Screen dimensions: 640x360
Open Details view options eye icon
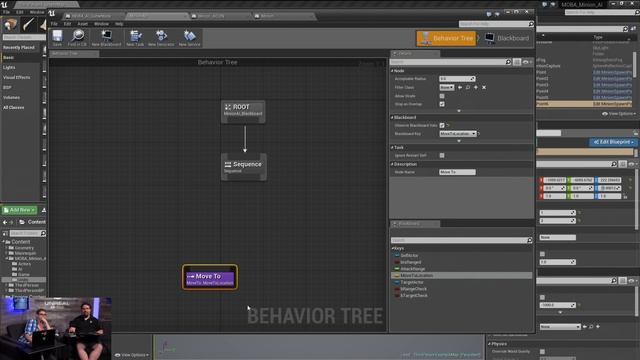coord(527,62)
